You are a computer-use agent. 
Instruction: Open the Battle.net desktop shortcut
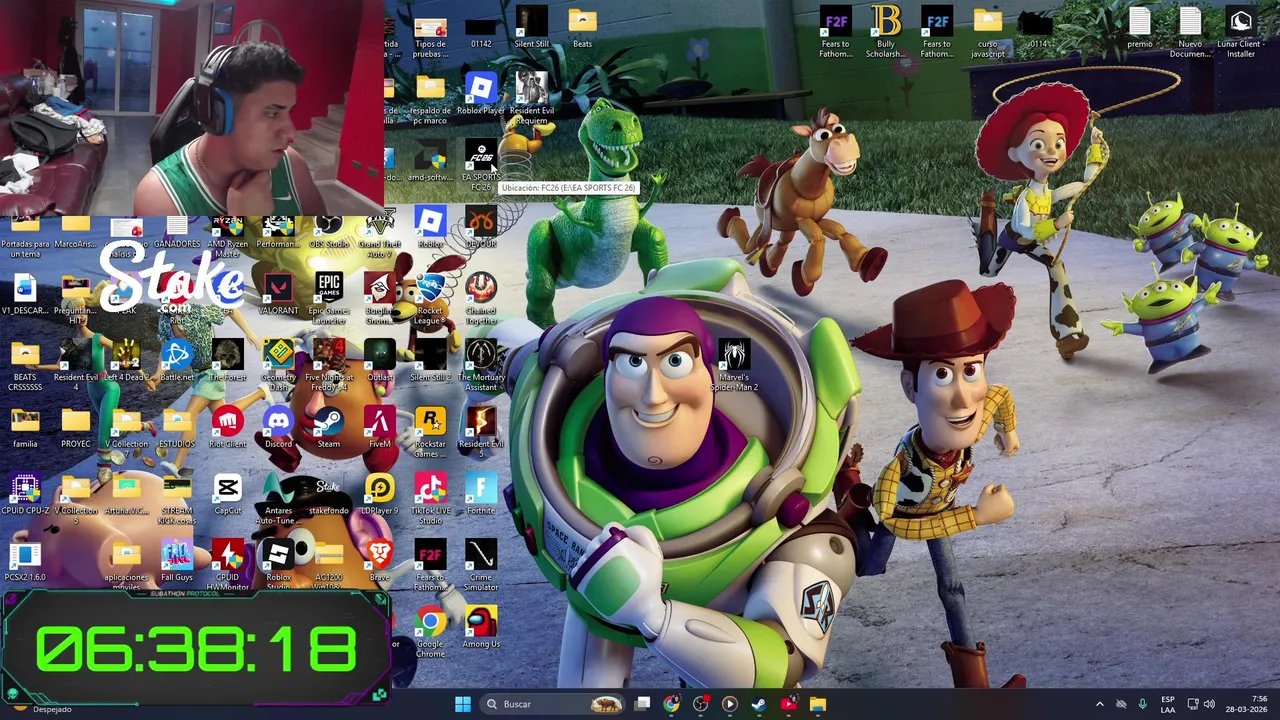point(177,362)
